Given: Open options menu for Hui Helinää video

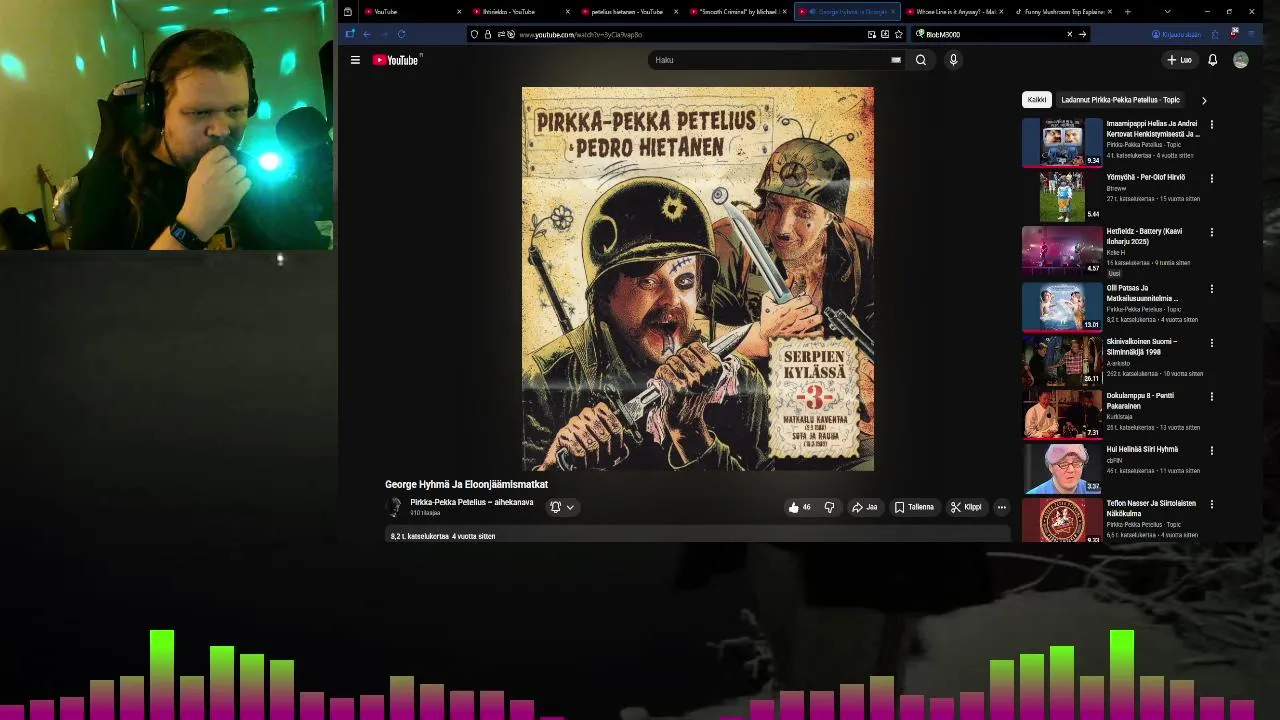Looking at the screenshot, I should click(1211, 451).
